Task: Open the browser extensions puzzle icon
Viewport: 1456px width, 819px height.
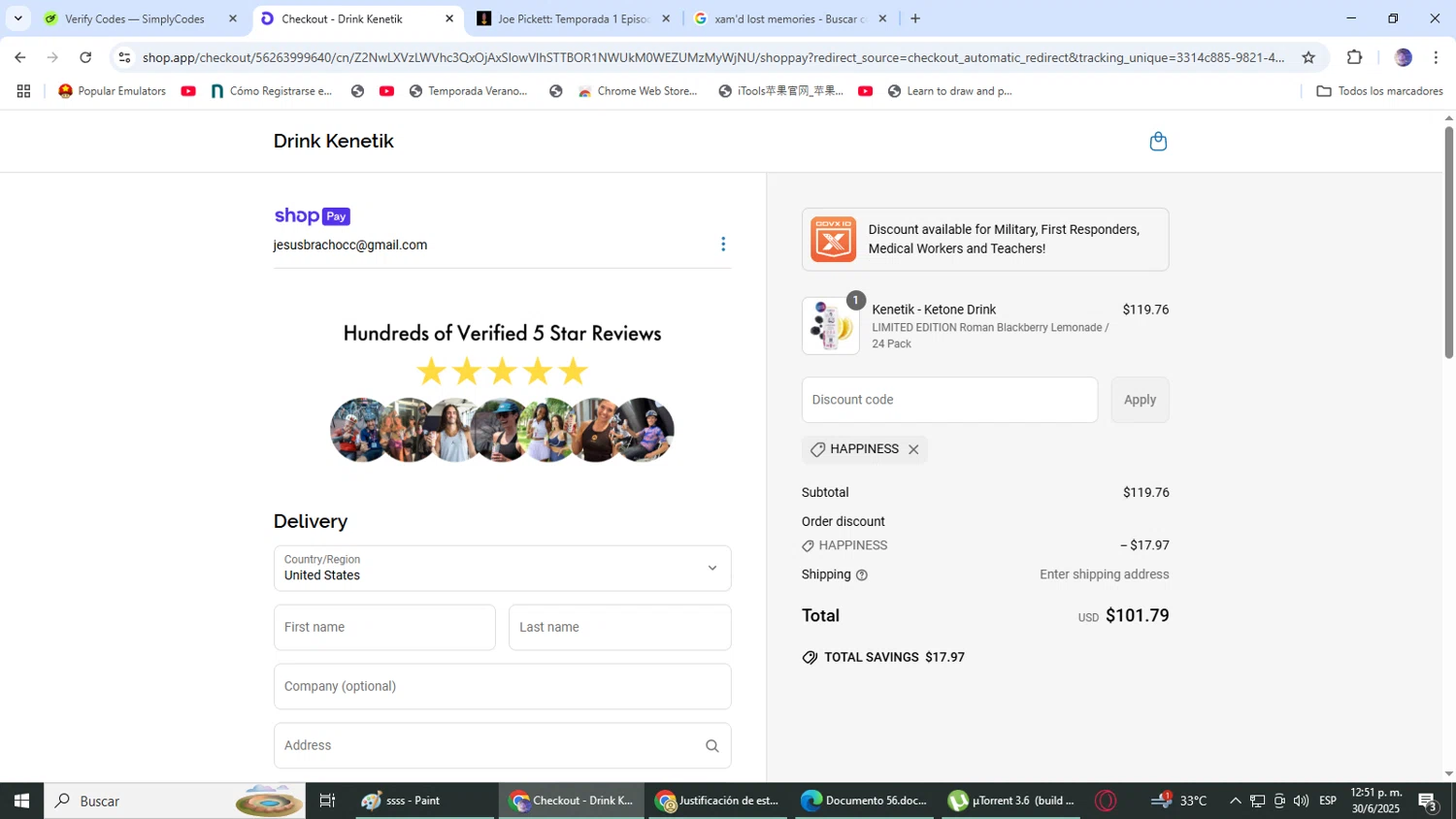Action: [x=1355, y=57]
